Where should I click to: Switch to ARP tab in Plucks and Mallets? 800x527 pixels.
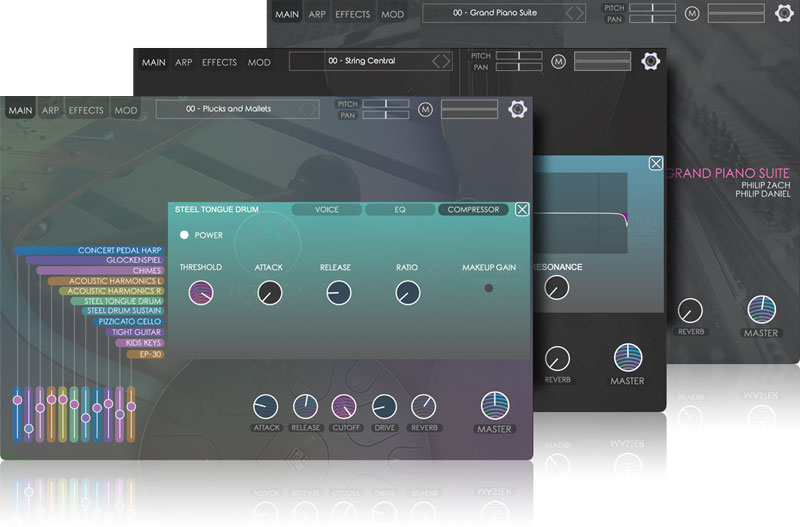(50, 111)
